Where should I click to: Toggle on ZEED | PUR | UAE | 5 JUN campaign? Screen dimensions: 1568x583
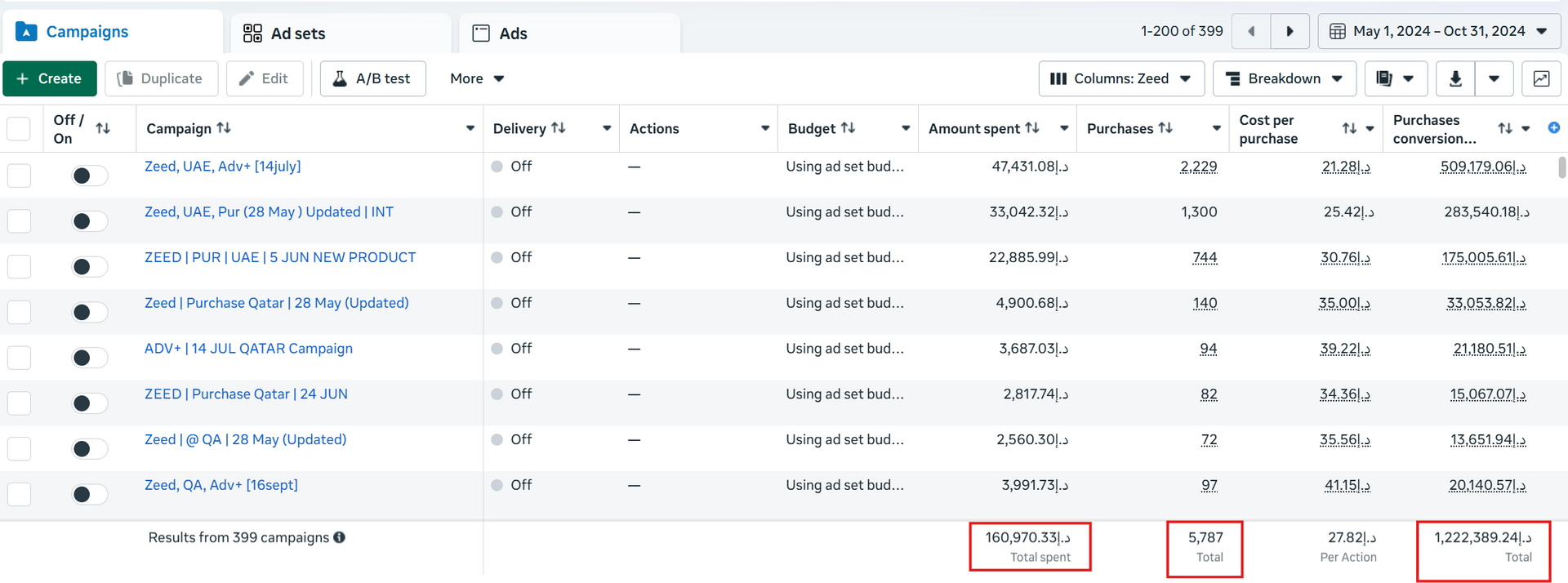(88, 267)
